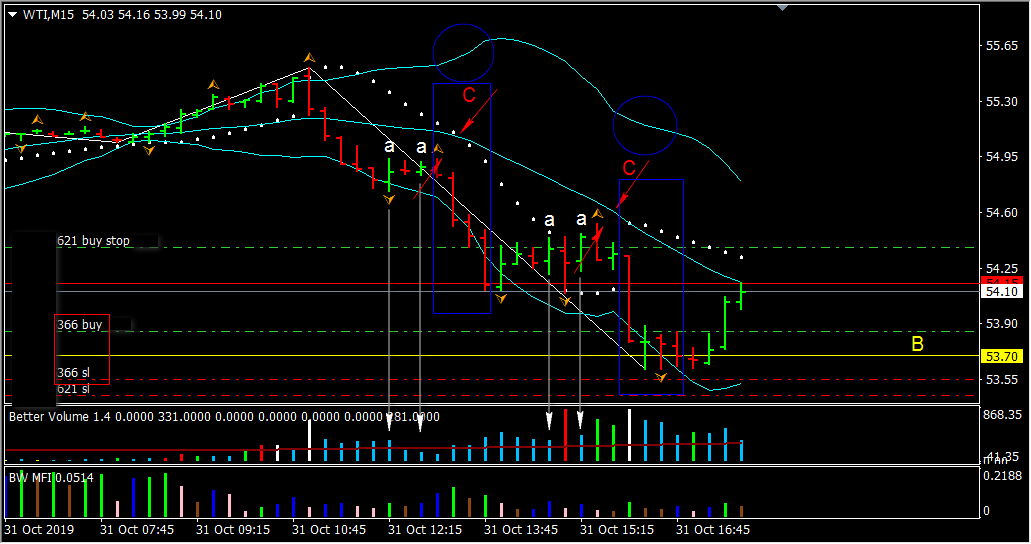The image size is (1031, 544).
Task: Click the 54.60 price scale value
Action: coord(1002,212)
